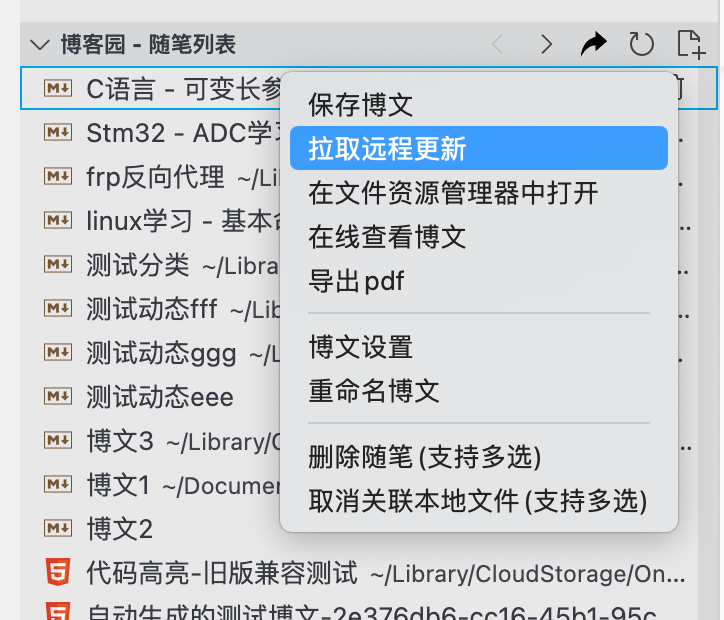Refresh the post list
This screenshot has height=620, width=724.
pyautogui.click(x=641, y=44)
